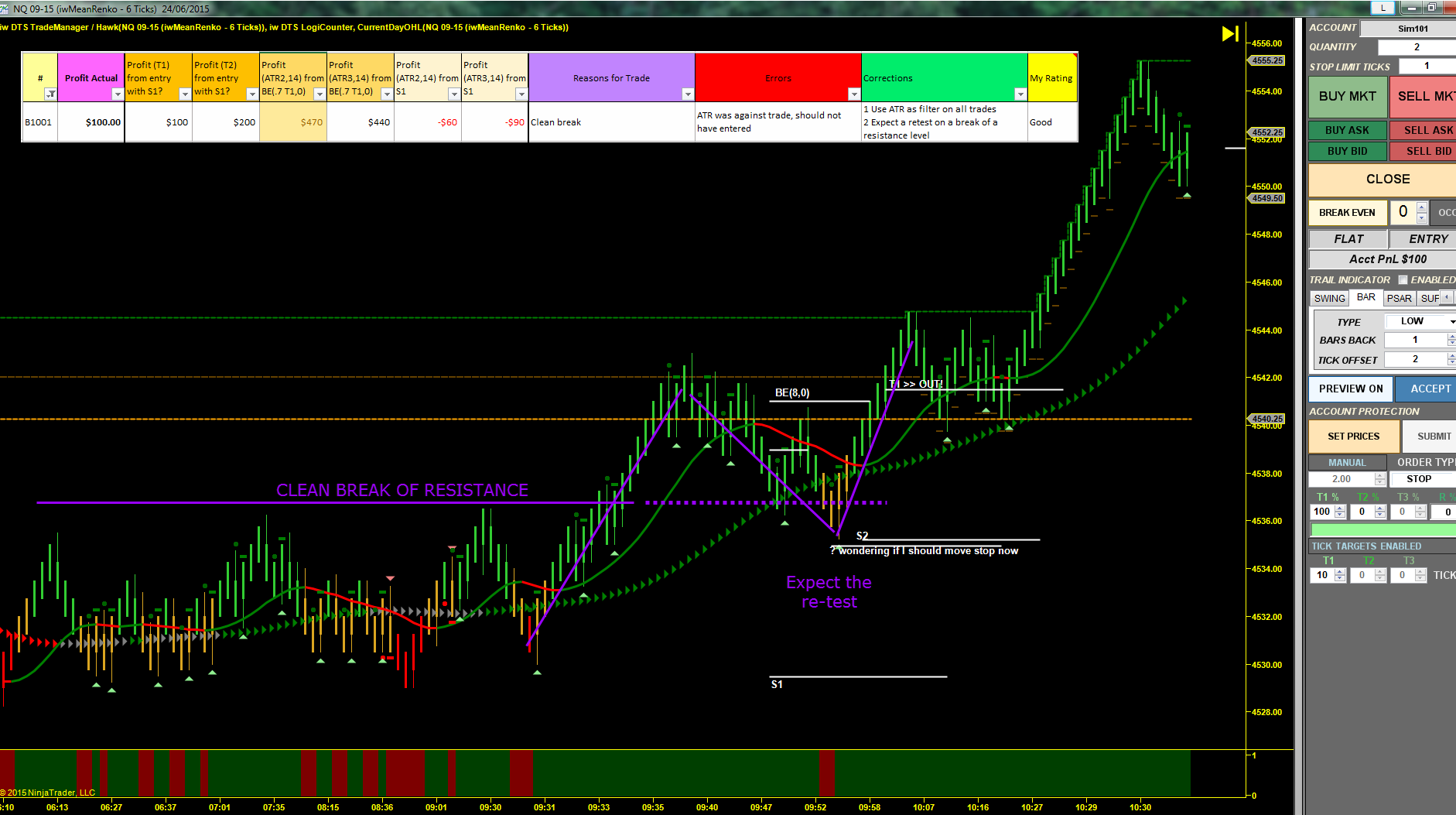This screenshot has height=815, width=1456.
Task: Click the BREAK EVEN button
Action: point(1347,212)
